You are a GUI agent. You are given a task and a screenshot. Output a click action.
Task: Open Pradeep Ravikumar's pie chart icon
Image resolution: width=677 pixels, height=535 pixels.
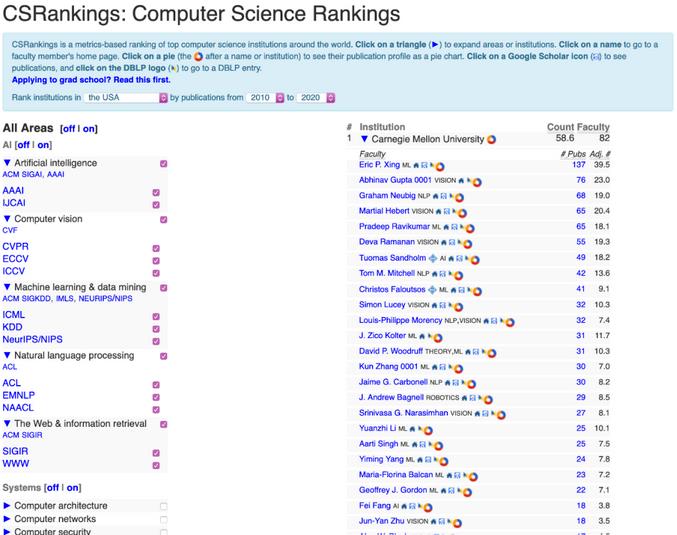tap(470, 228)
